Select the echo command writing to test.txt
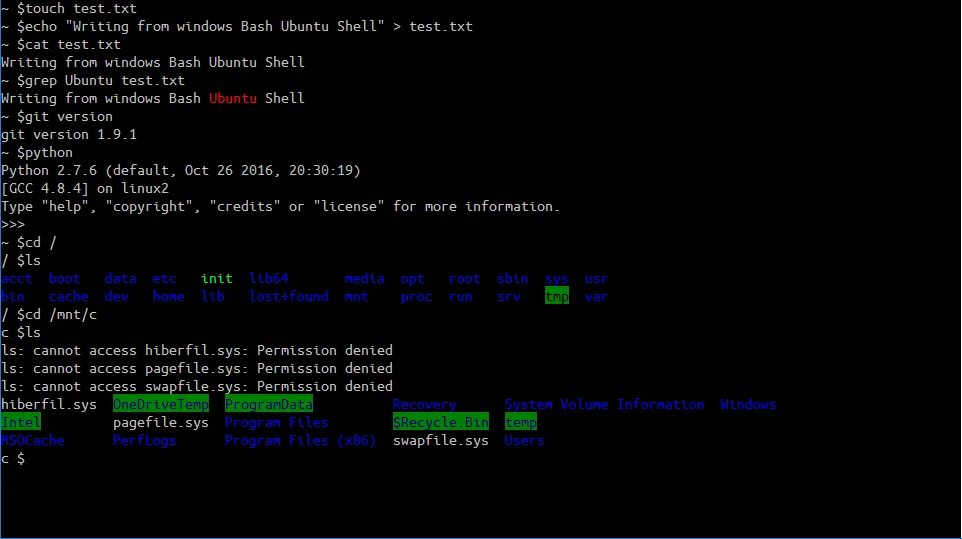962x539 pixels. (237, 26)
